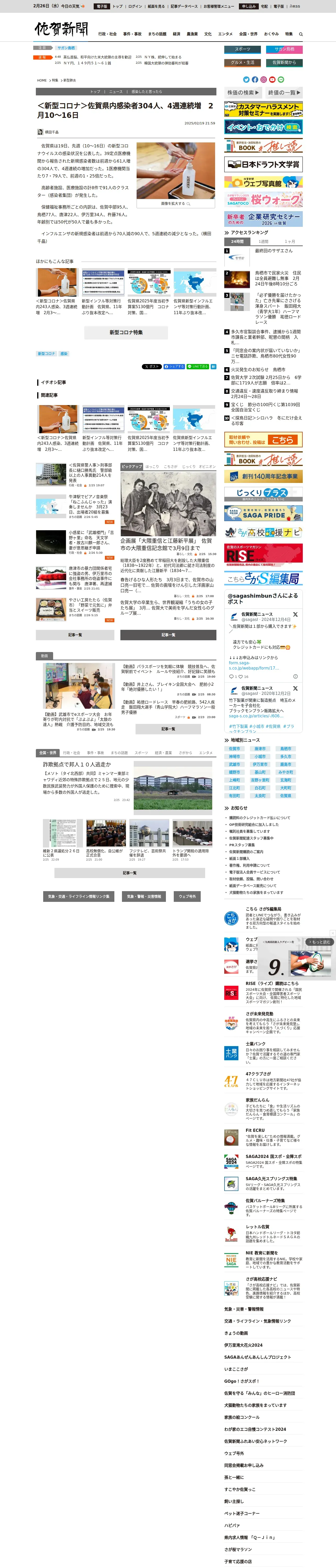This screenshot has width=336, height=1568.
Task: Select the 1ヶ月 access ranking tab
Action: coord(290,242)
